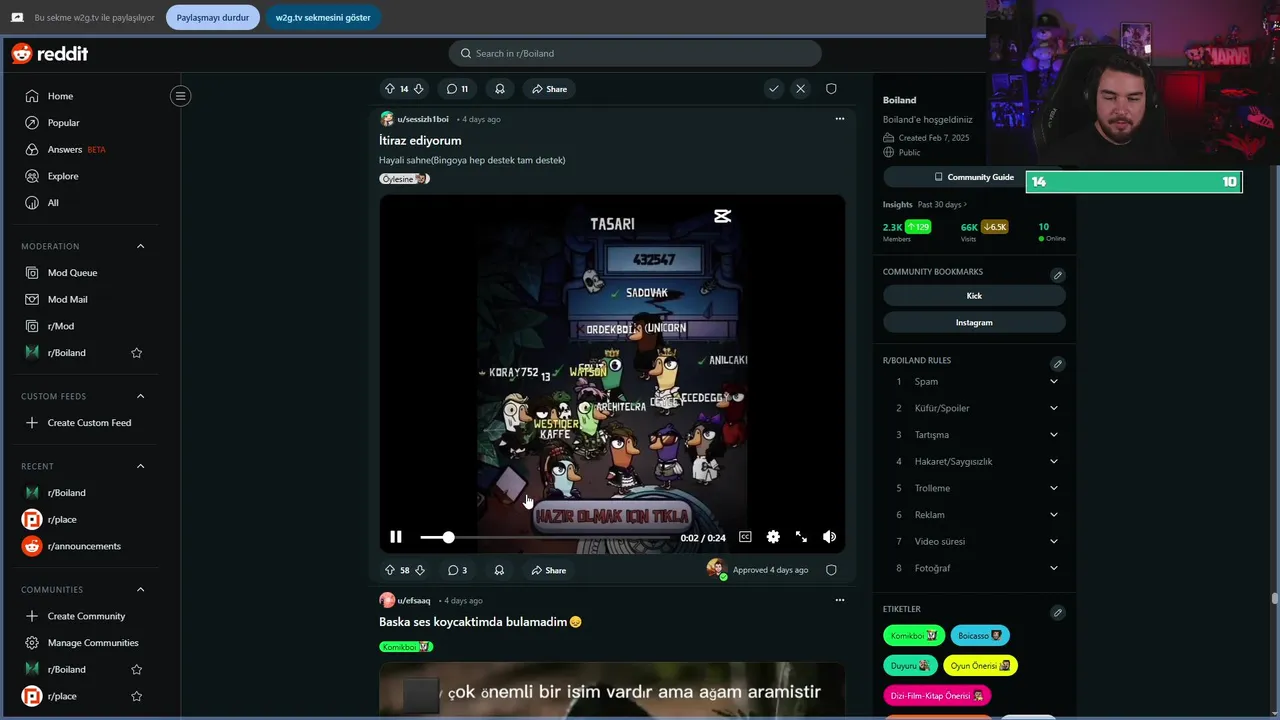Screen dimensions: 1280x720
Task: Downvote the post with 14 votes
Action: (418, 89)
